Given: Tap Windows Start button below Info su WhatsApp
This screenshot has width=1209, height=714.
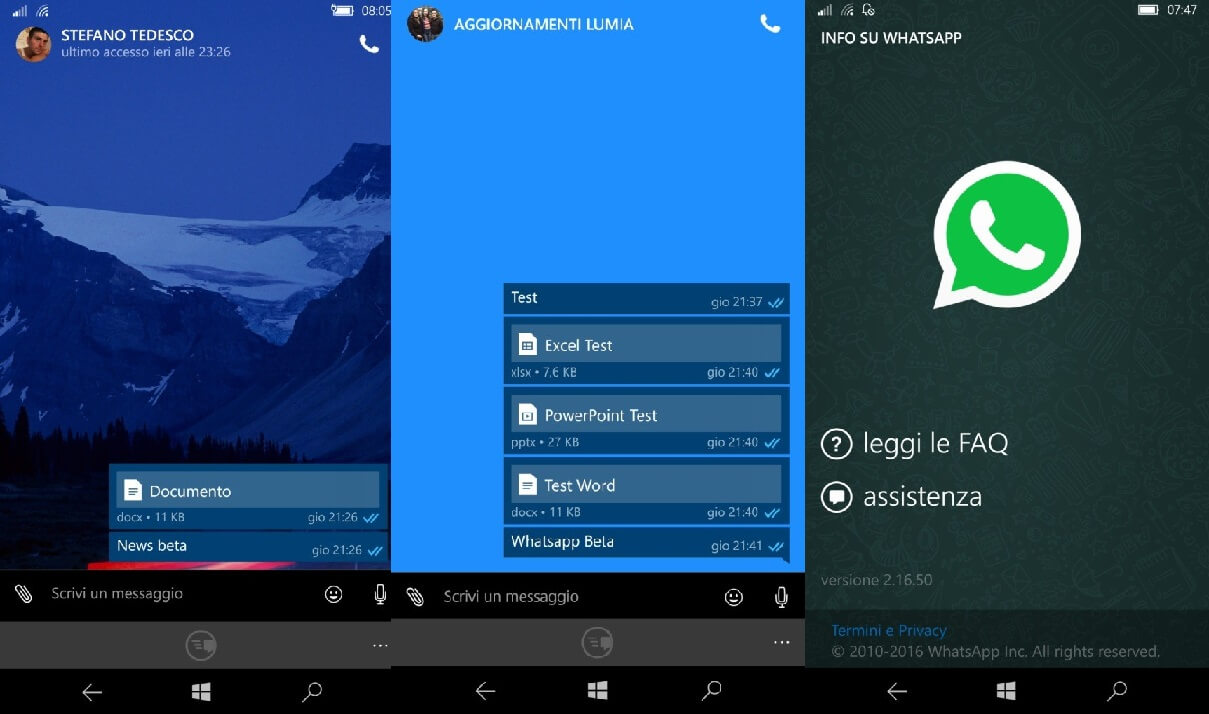Looking at the screenshot, I should [1006, 691].
